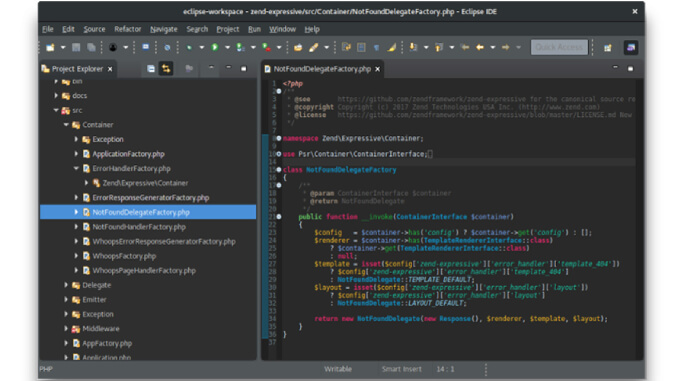Toggle Mark Occurrences highlighter
Image resolution: width=678 pixels, height=381 pixels.
392,47
